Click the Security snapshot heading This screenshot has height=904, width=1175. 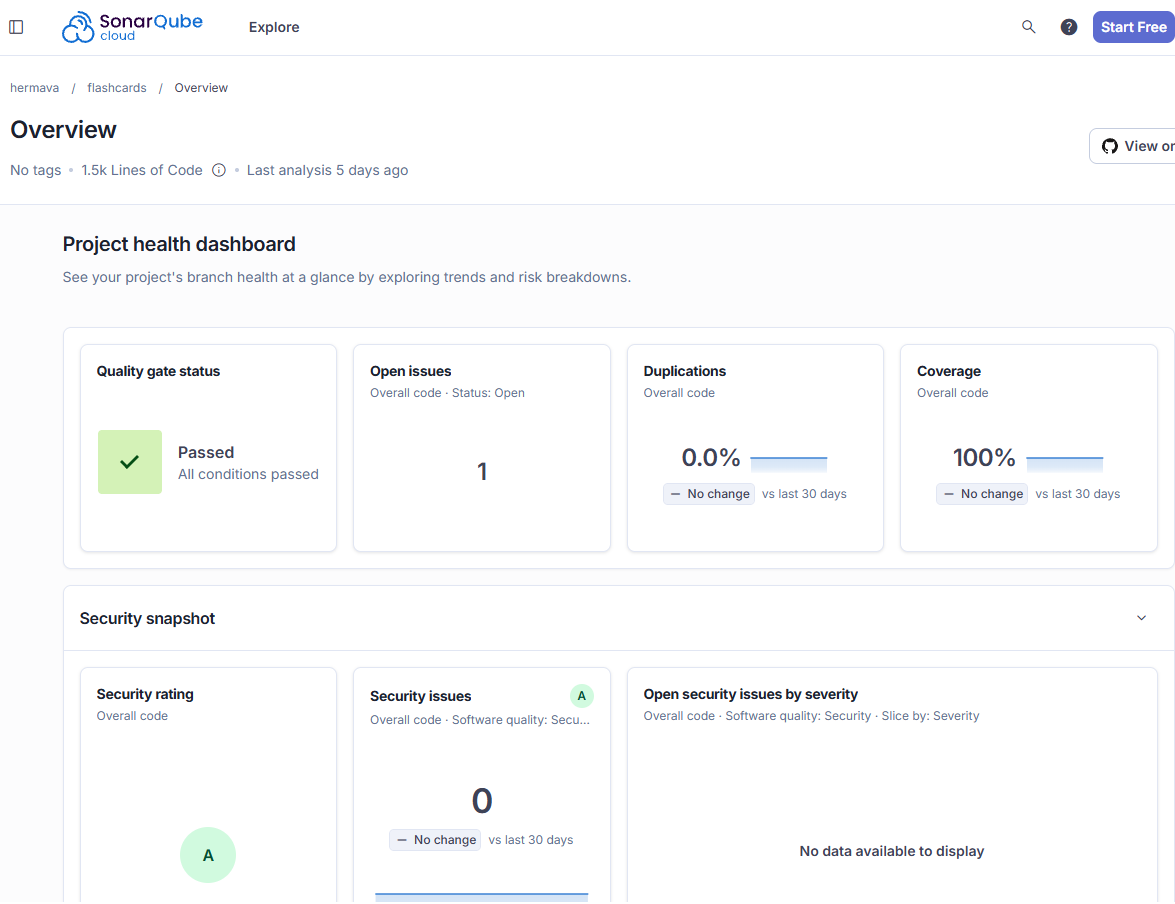point(147,618)
